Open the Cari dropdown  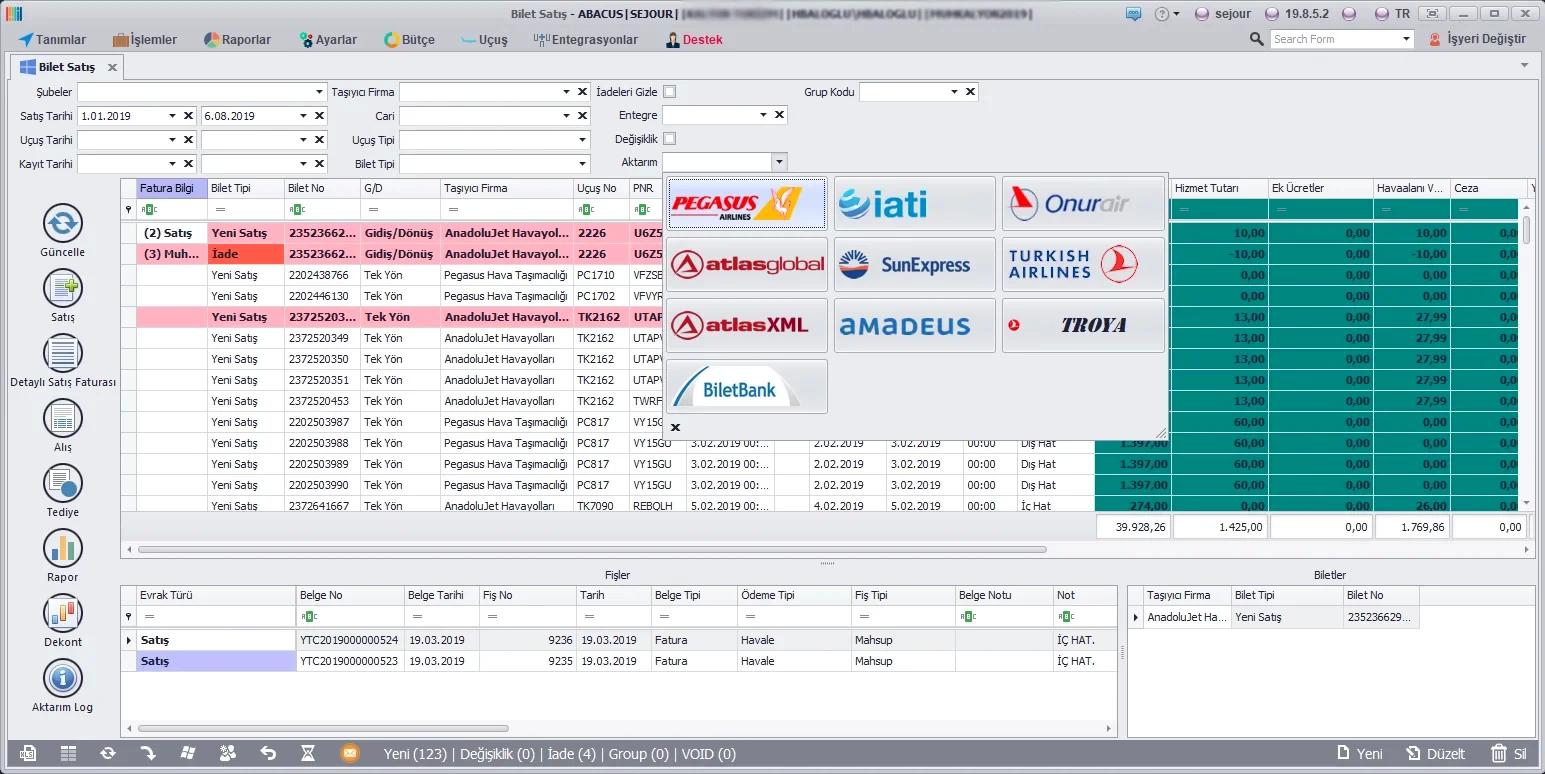[567, 116]
